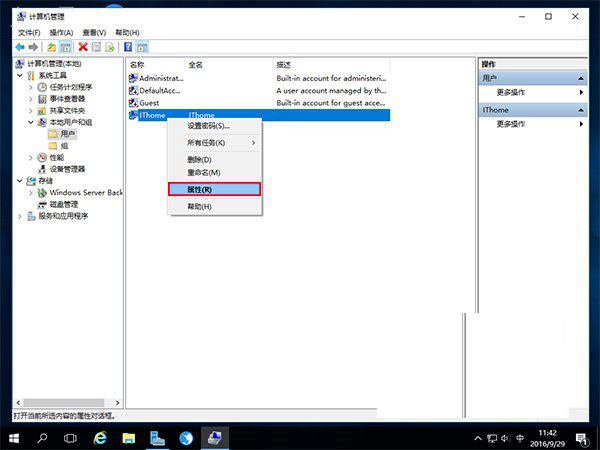Image resolution: width=600 pixels, height=450 pixels.
Task: Click left arrow of tree pane scrollbar
Action: (x=18, y=403)
